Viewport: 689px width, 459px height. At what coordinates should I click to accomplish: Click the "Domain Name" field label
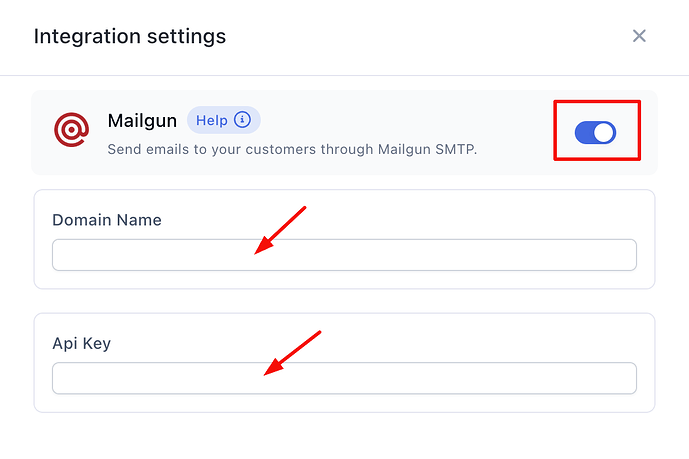[106, 220]
